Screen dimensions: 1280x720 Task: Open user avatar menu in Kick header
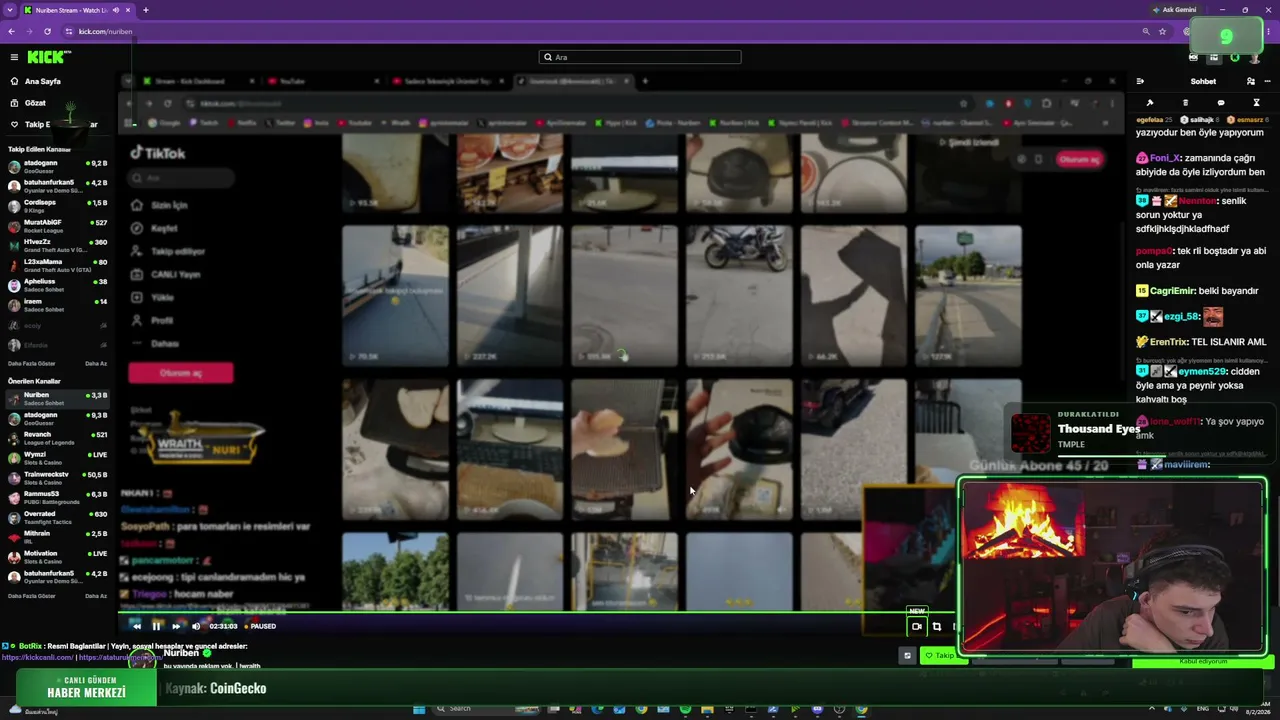point(1255,57)
